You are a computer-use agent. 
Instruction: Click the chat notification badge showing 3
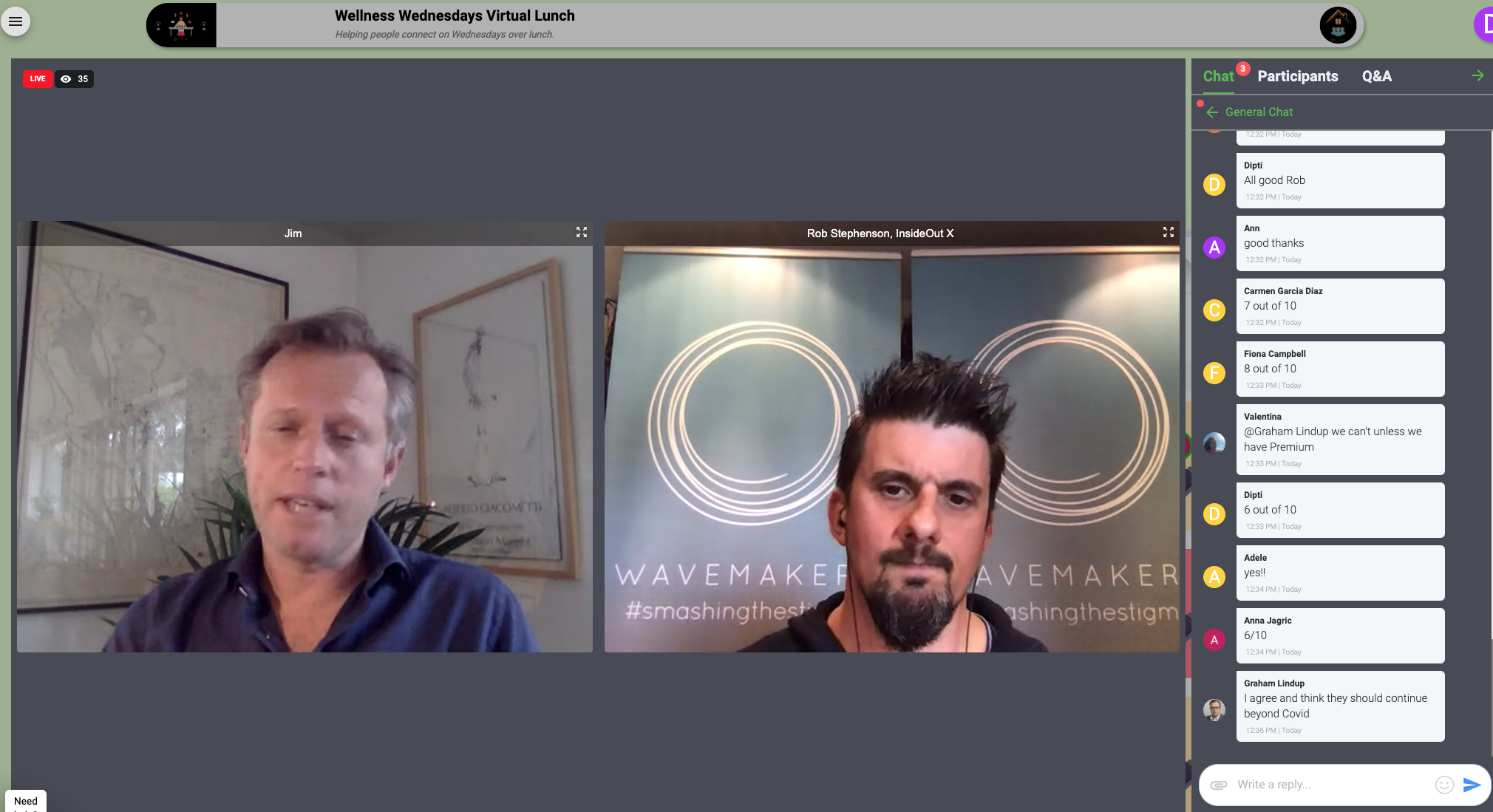tap(1243, 69)
